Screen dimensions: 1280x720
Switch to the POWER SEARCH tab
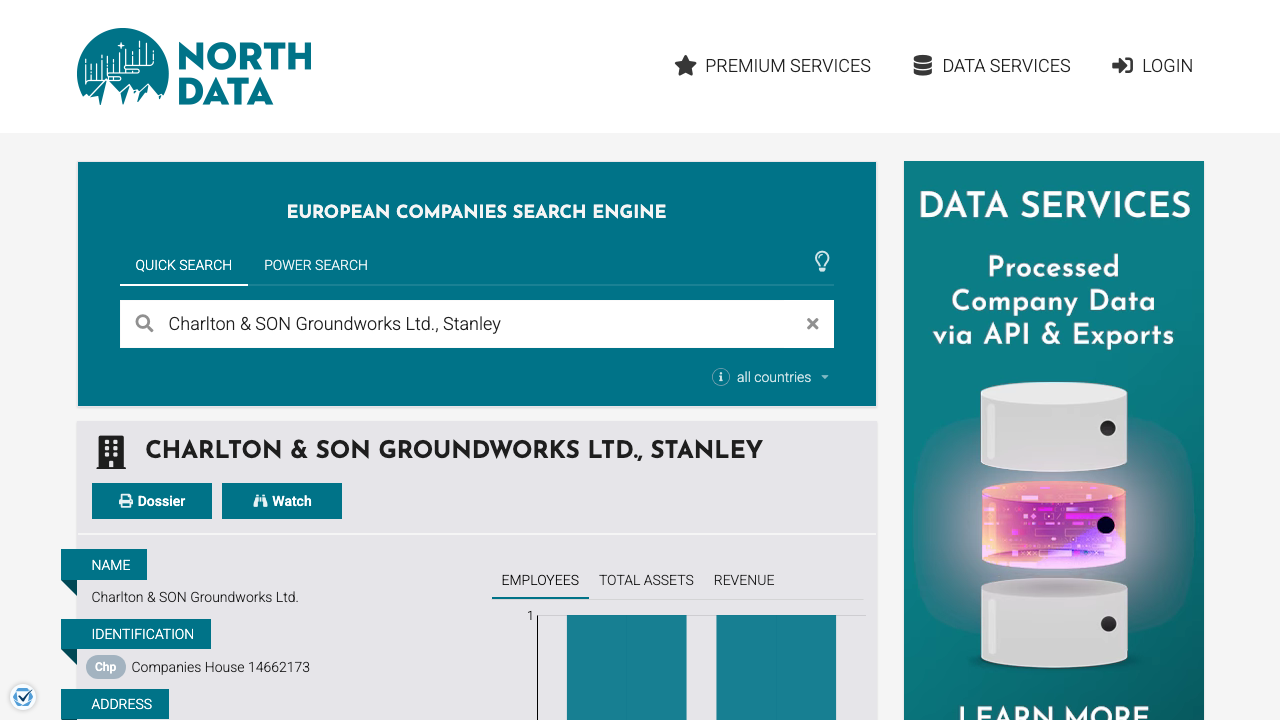coord(315,265)
